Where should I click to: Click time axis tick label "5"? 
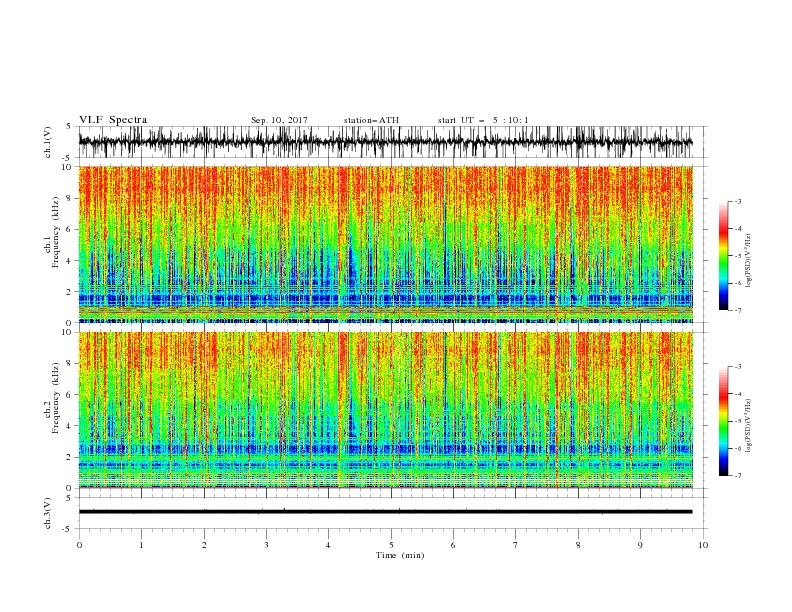point(391,545)
